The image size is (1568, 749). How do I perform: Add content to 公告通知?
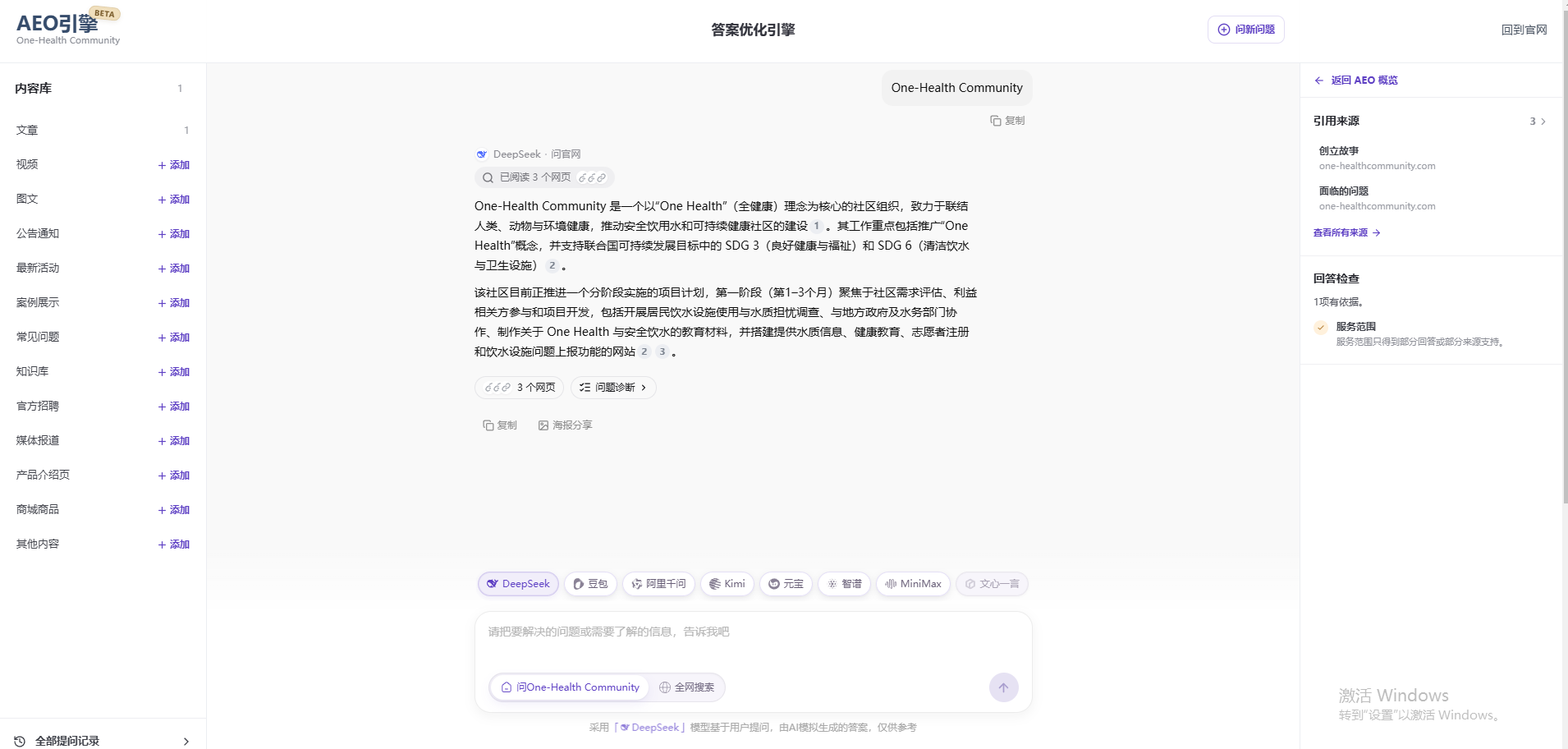click(174, 234)
